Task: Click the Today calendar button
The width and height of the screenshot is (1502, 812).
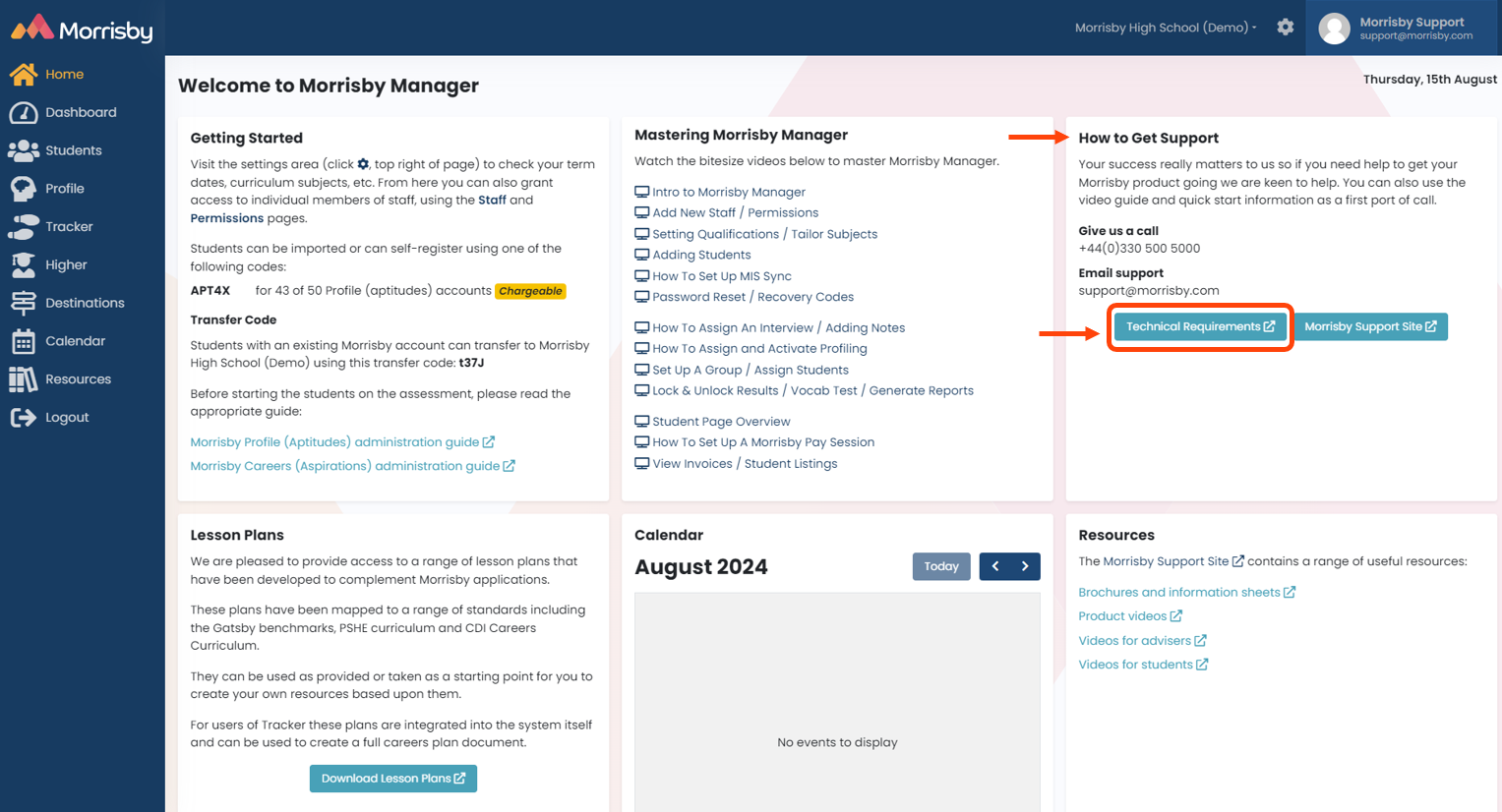Action: [x=941, y=566]
